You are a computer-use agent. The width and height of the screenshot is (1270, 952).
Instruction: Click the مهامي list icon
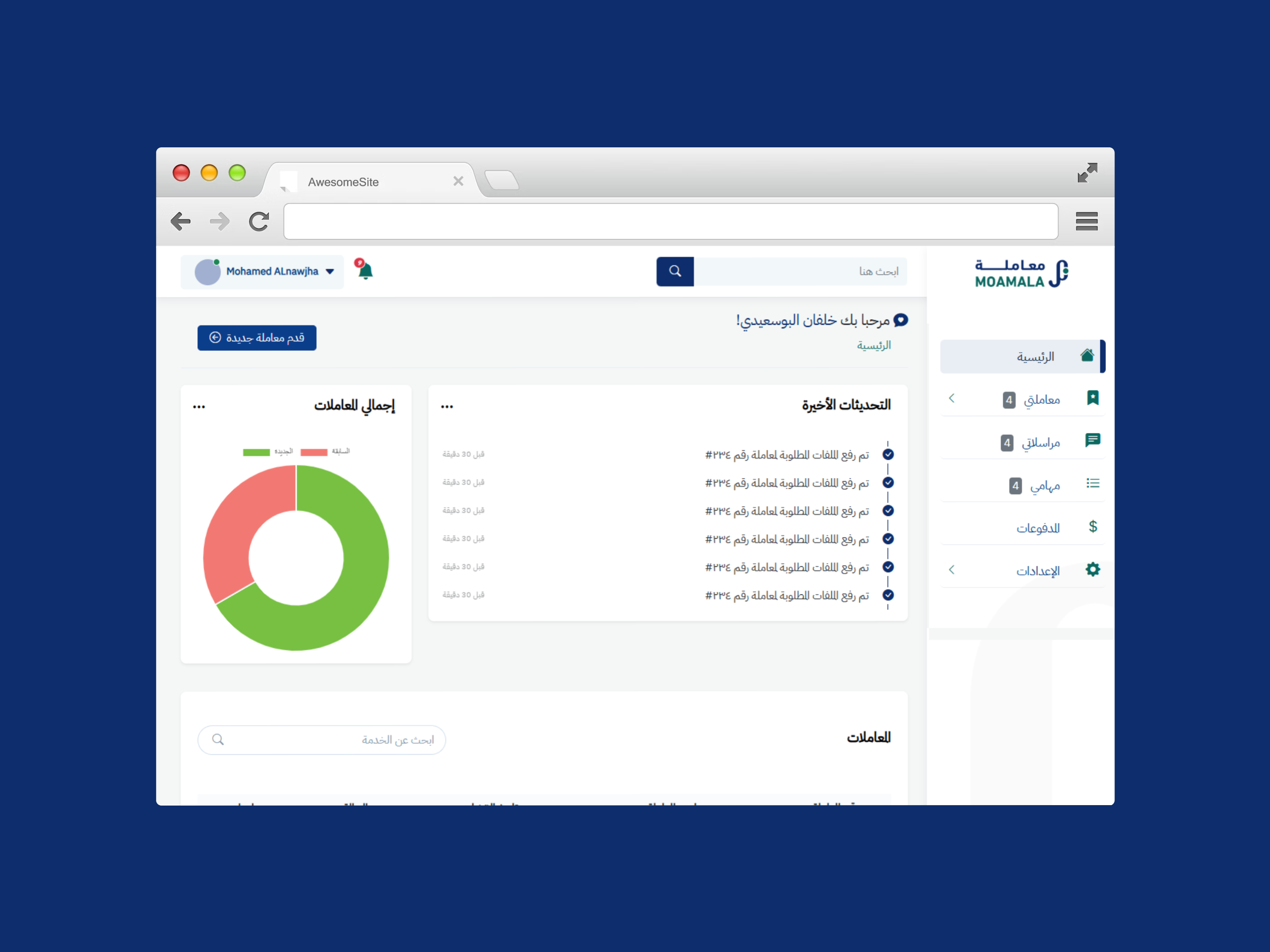pos(1093,484)
